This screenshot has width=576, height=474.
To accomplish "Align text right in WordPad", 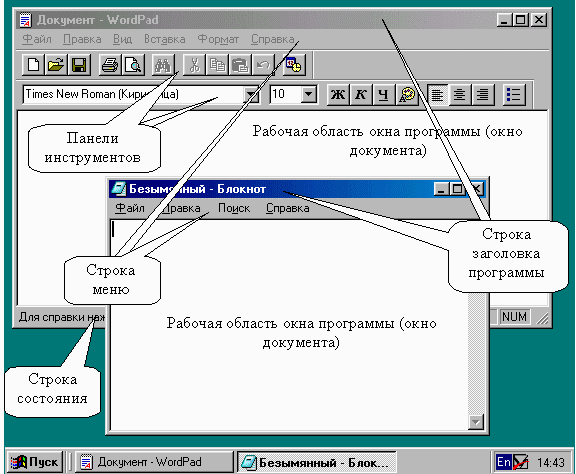I will [x=483, y=94].
